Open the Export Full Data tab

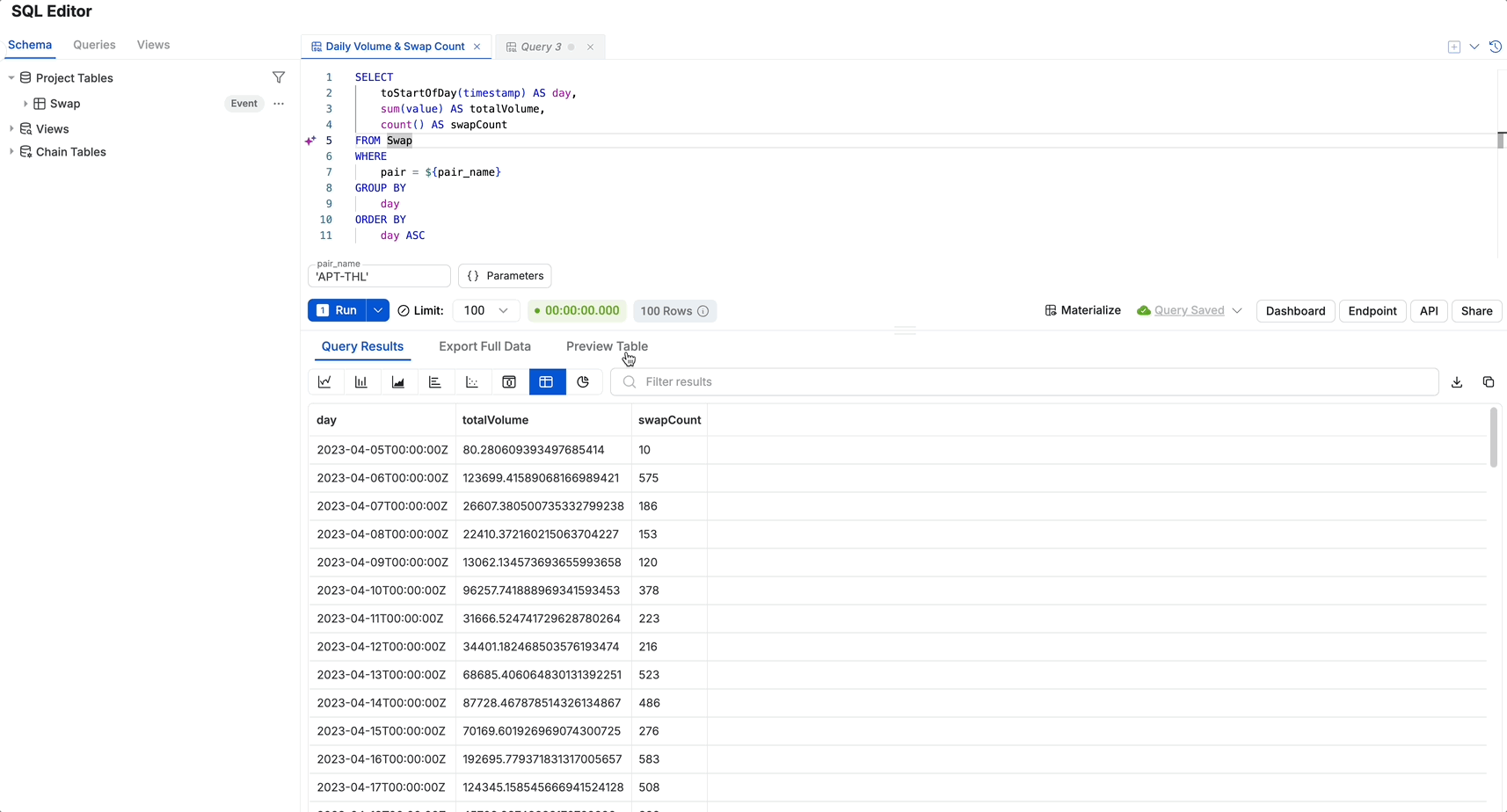(x=484, y=346)
